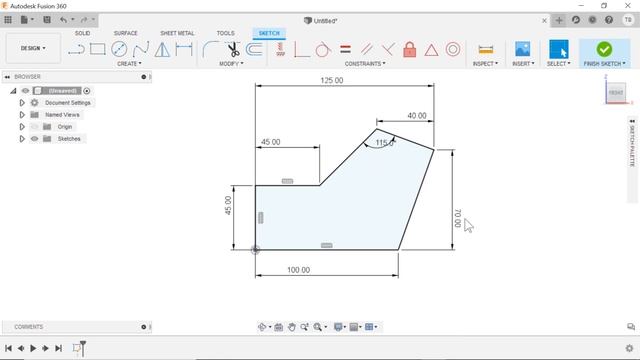Open the data panel grid icon
The image size is (640, 360).
click(x=8, y=20)
